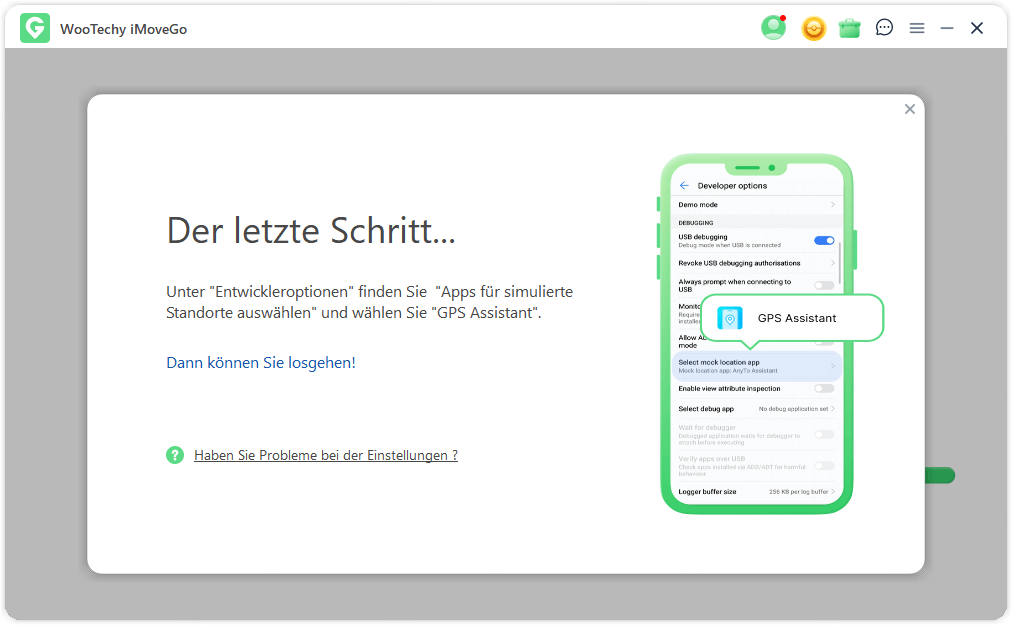Tap the back arrow beside Developer options
This screenshot has width=1012, height=625.
coord(684,186)
